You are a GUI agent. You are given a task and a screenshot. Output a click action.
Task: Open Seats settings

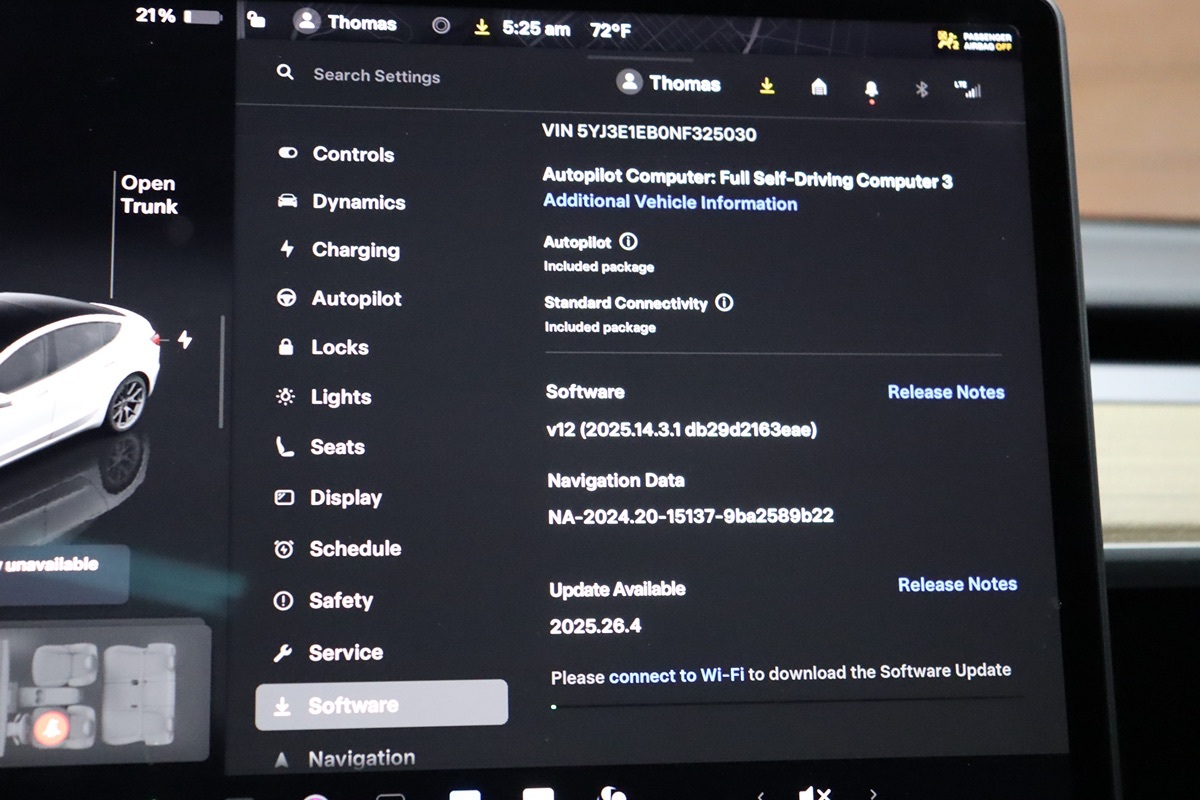pos(320,447)
